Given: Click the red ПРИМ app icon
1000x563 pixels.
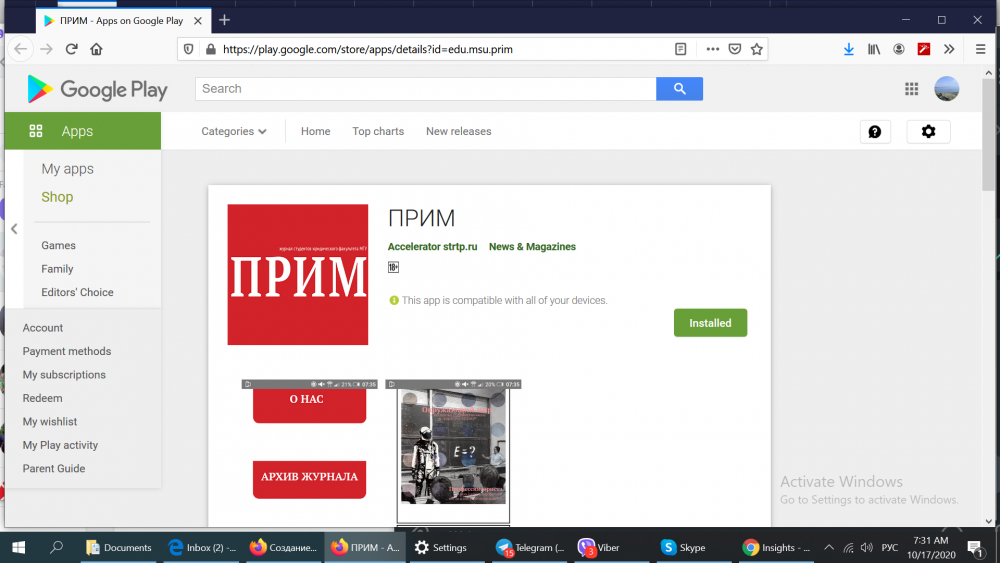Looking at the screenshot, I should click(x=298, y=275).
